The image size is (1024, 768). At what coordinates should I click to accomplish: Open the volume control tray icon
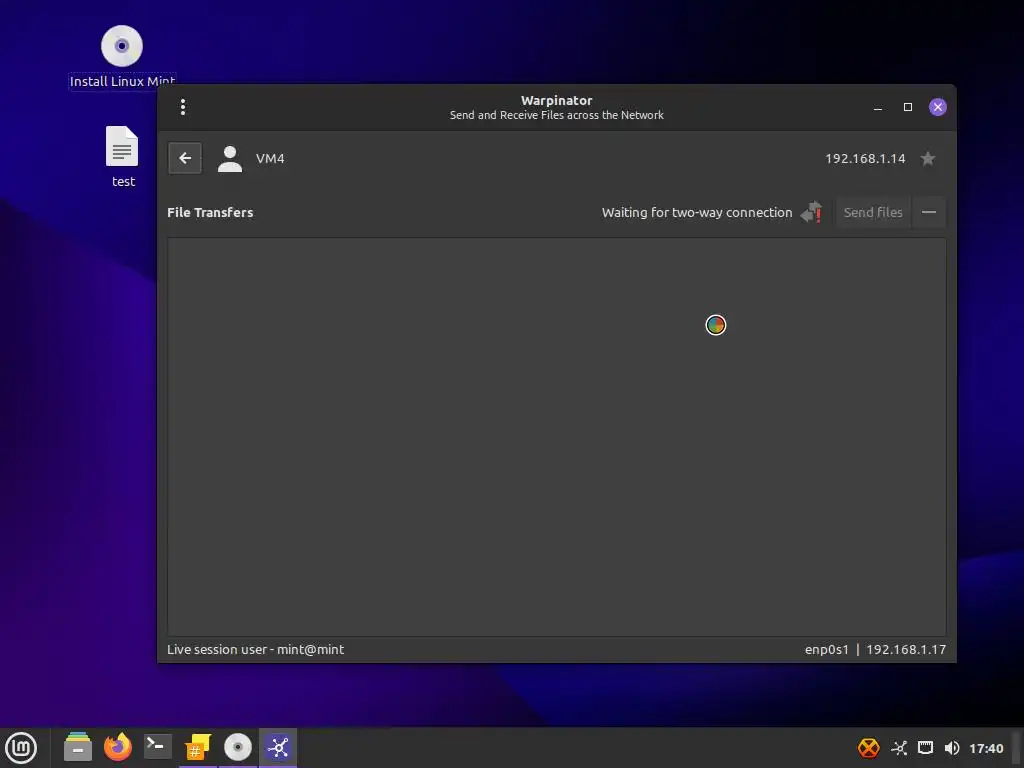click(x=952, y=748)
